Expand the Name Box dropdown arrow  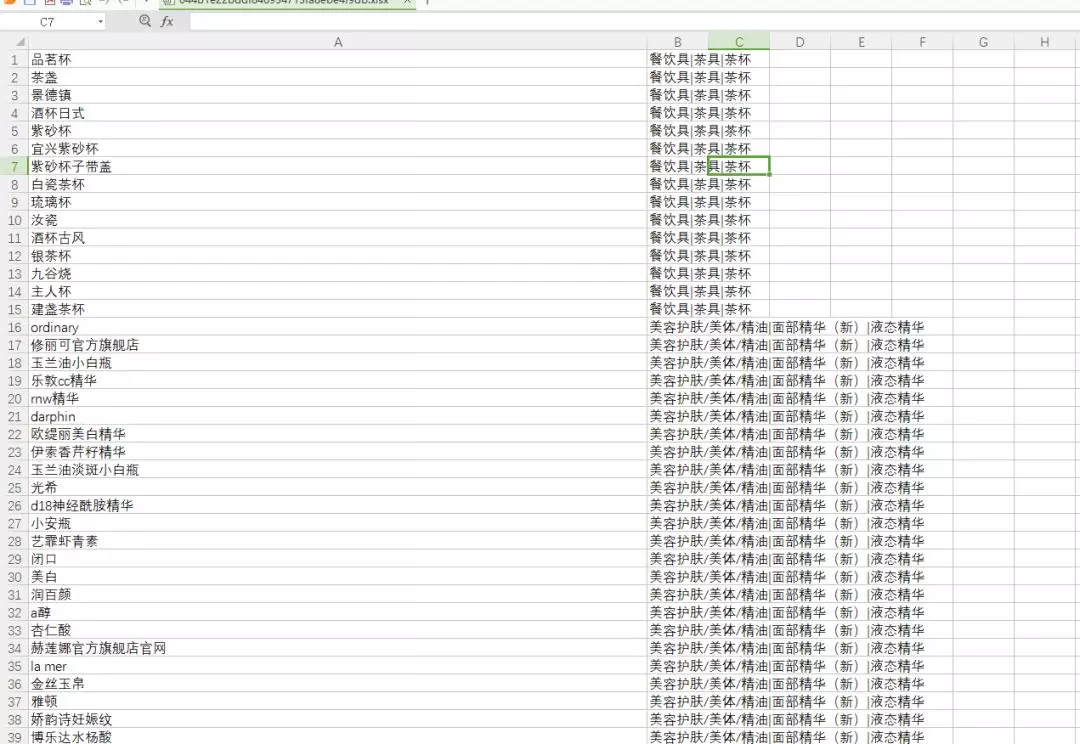point(101,22)
